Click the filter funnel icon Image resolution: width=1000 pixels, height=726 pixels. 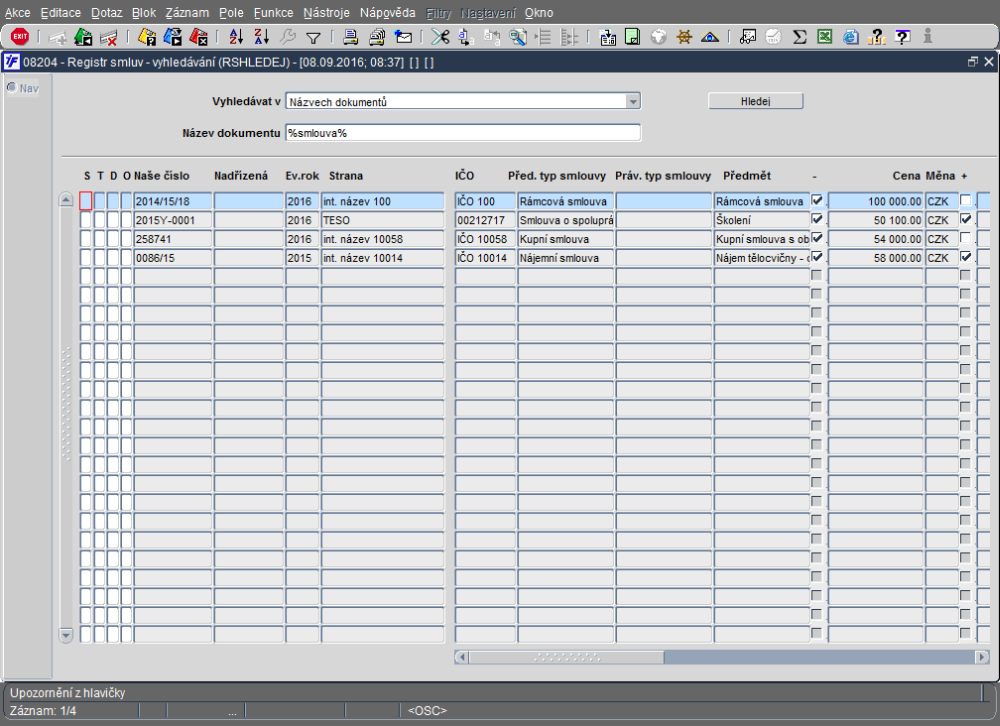point(313,37)
